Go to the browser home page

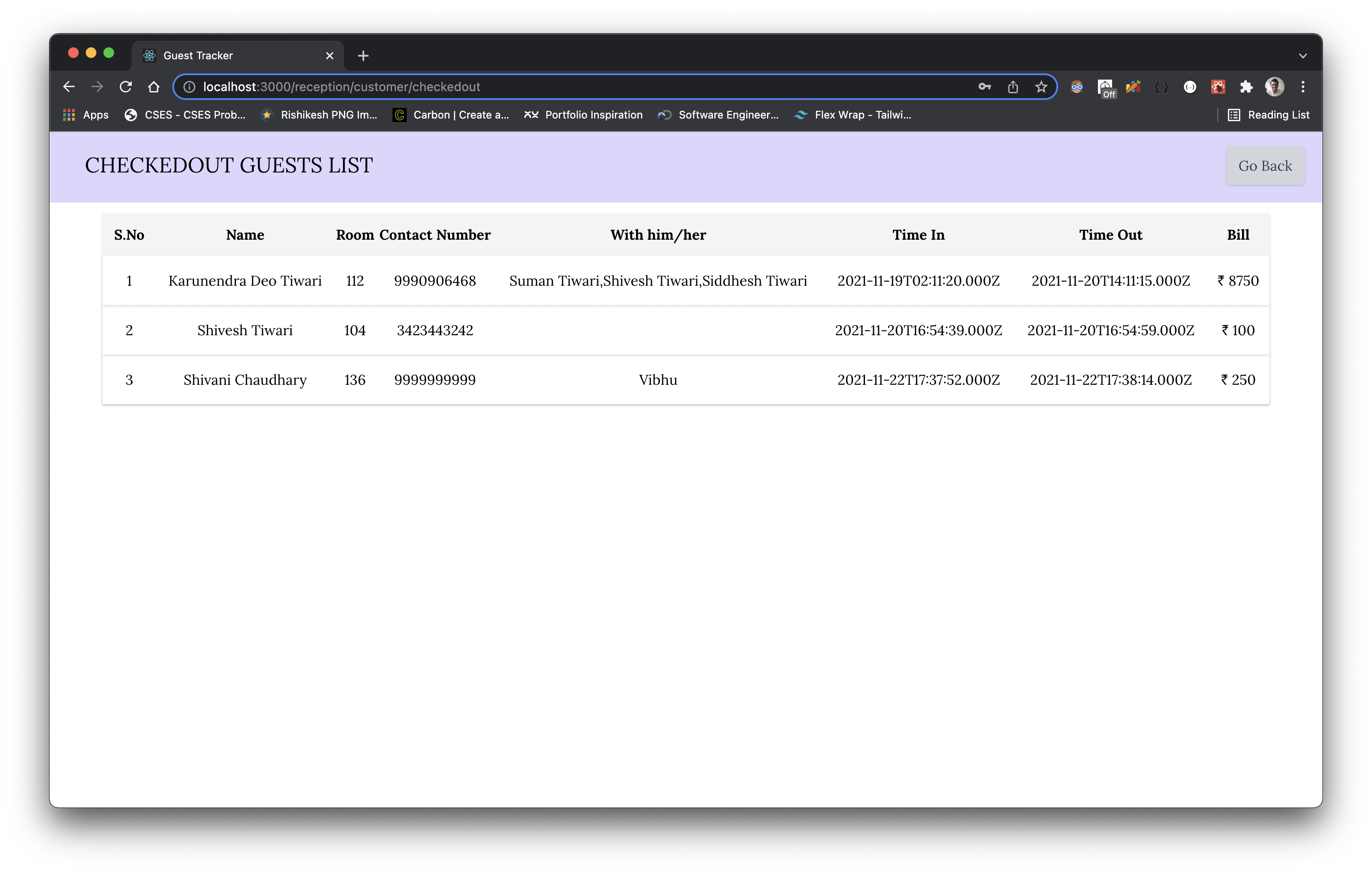pyautogui.click(x=154, y=87)
